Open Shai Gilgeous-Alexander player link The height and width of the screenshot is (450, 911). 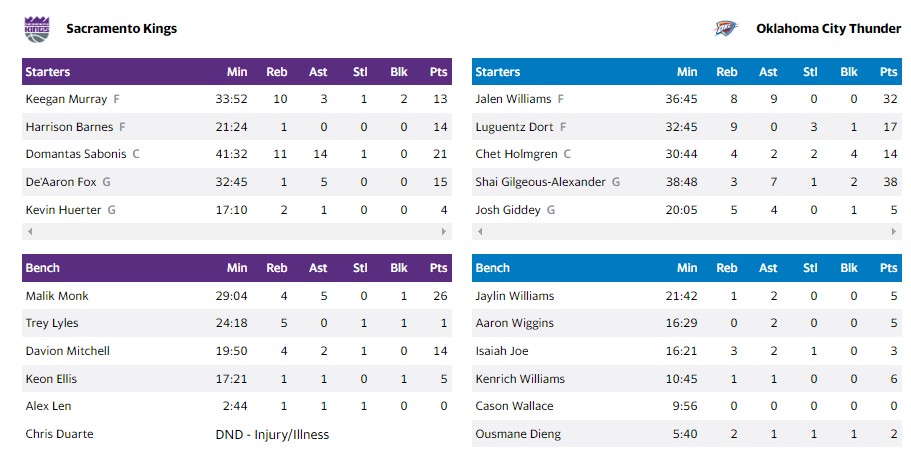point(540,182)
